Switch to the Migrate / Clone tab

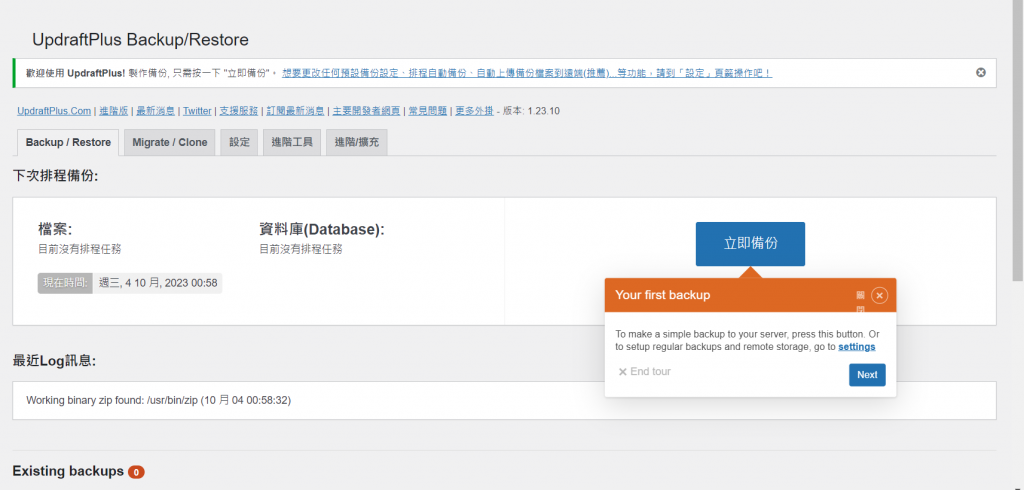pyautogui.click(x=170, y=142)
